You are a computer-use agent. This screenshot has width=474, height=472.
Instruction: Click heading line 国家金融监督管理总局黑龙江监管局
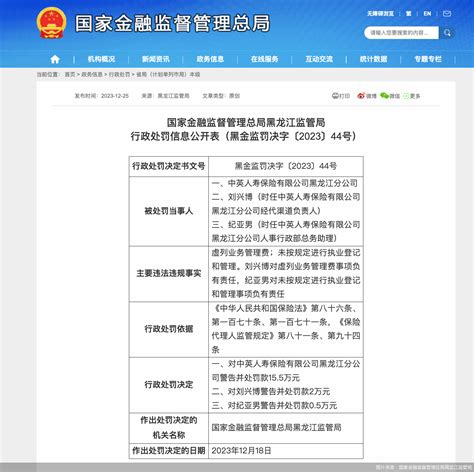click(246, 122)
